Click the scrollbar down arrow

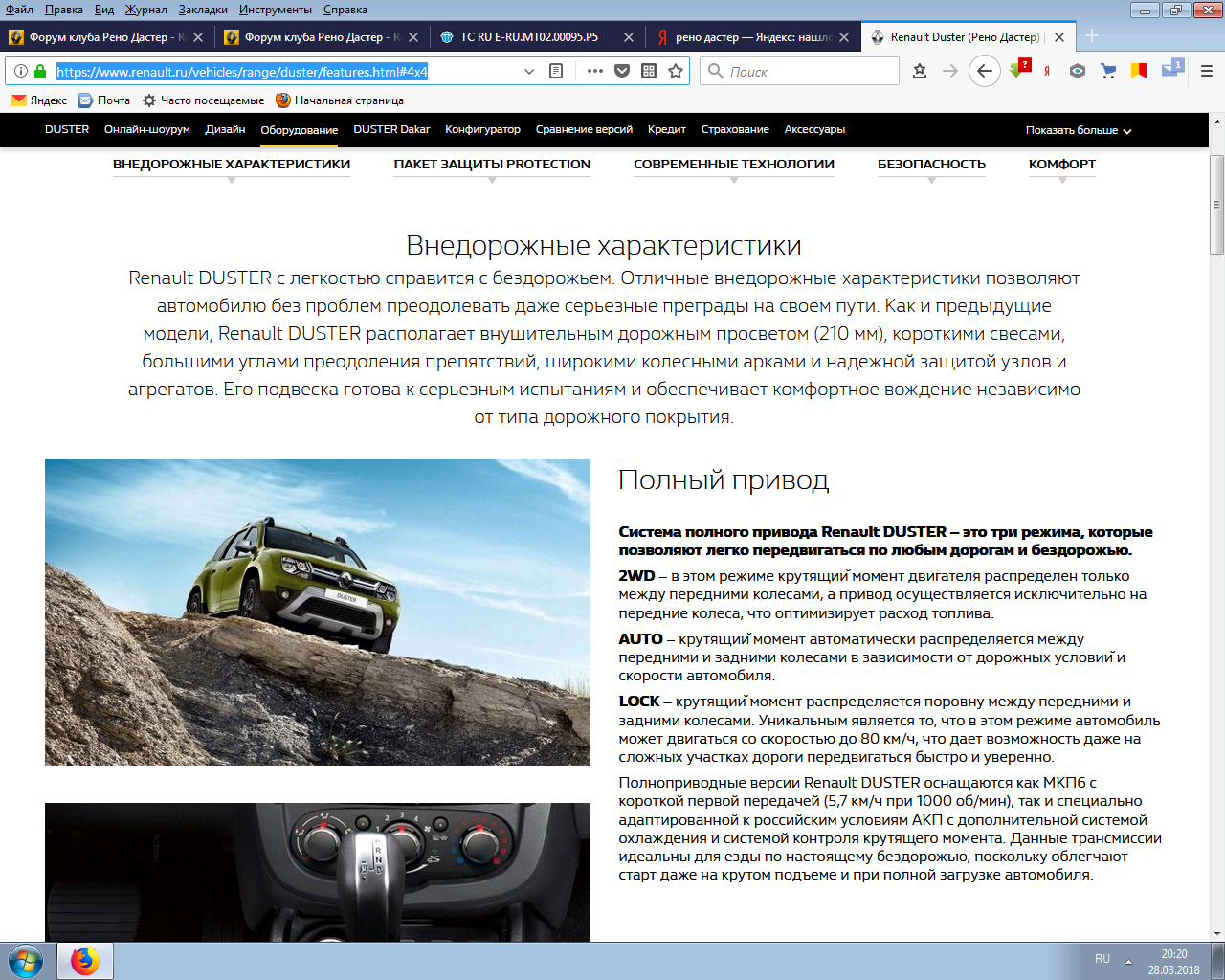tap(1217, 933)
